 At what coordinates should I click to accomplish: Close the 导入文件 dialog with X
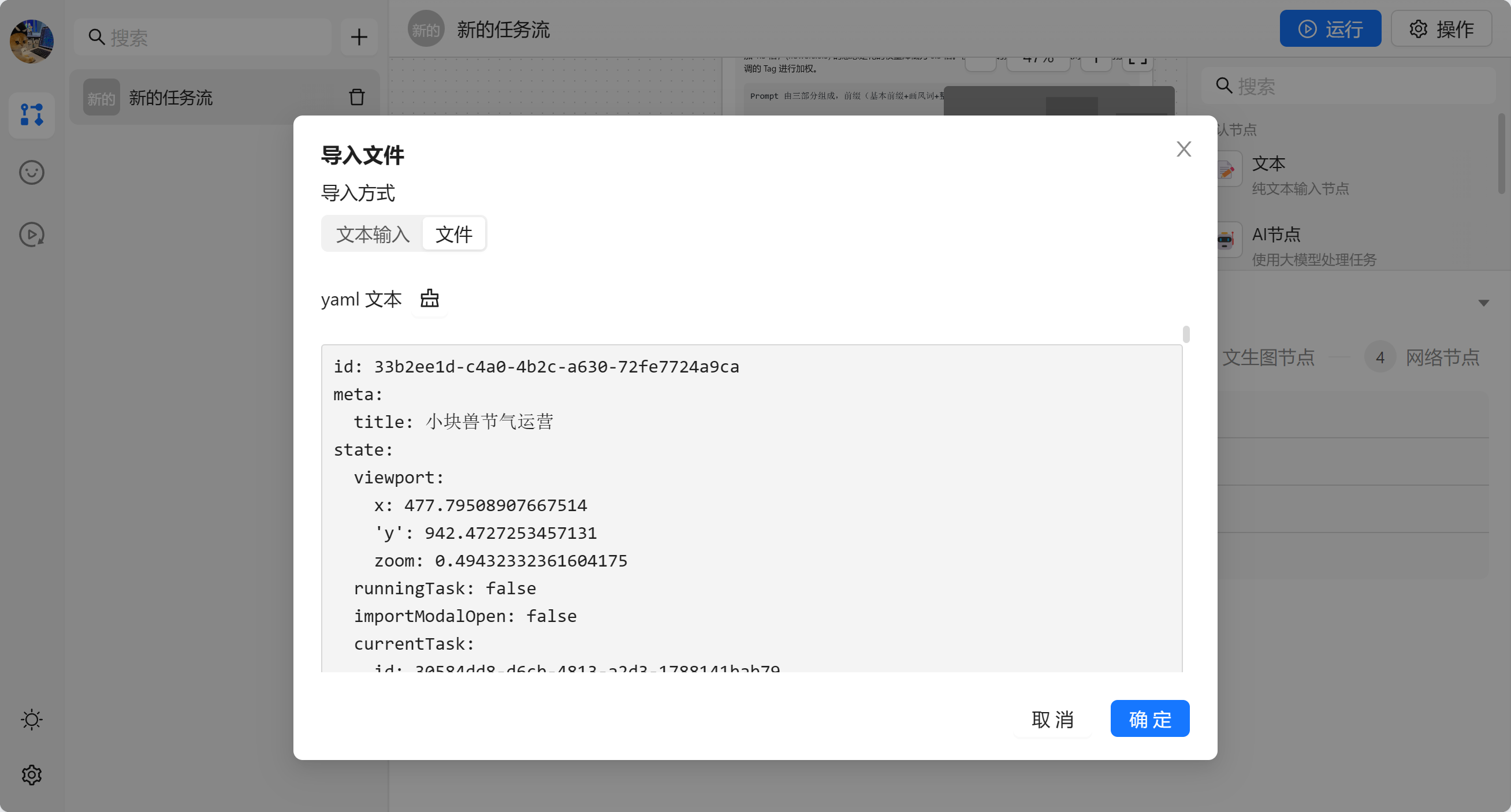(1184, 149)
